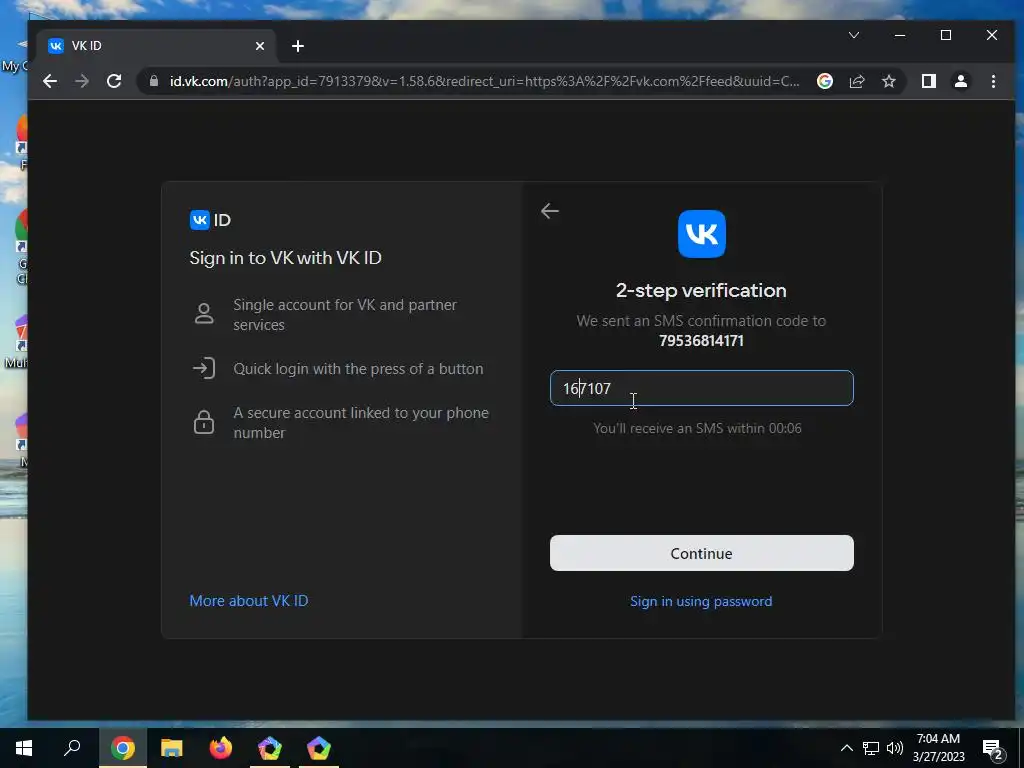Click the browser forward navigation arrow
This screenshot has width=1024, height=768.
coord(82,81)
